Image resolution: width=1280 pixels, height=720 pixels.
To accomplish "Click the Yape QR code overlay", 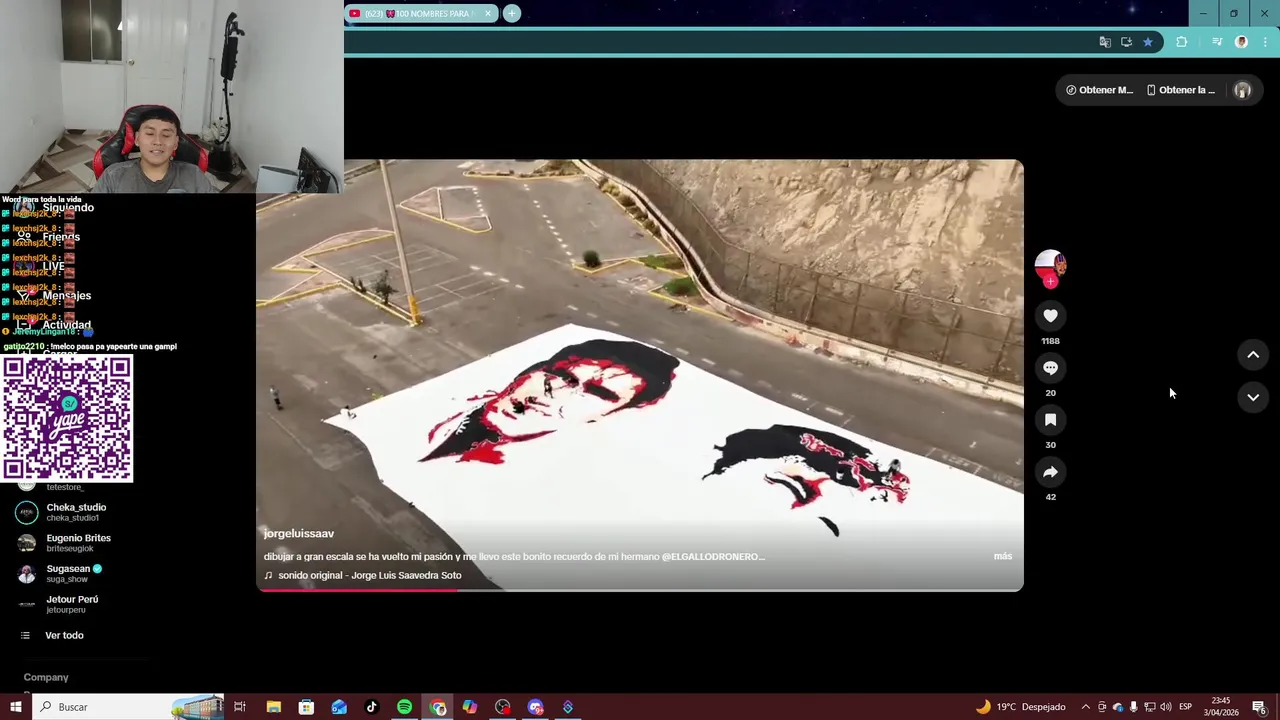I will pos(67,418).
